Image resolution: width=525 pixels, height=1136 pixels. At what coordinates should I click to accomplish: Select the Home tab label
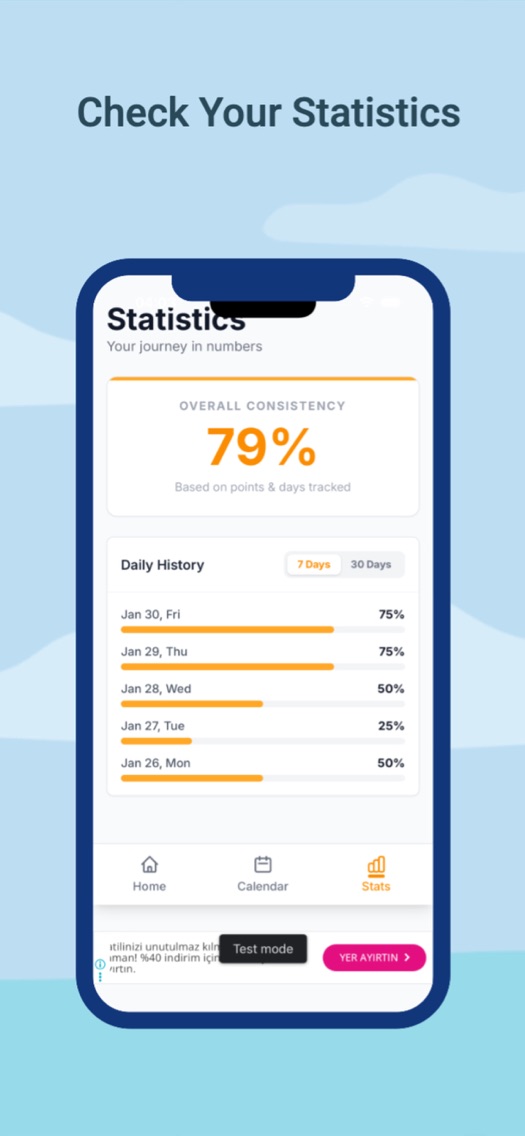[x=149, y=886]
